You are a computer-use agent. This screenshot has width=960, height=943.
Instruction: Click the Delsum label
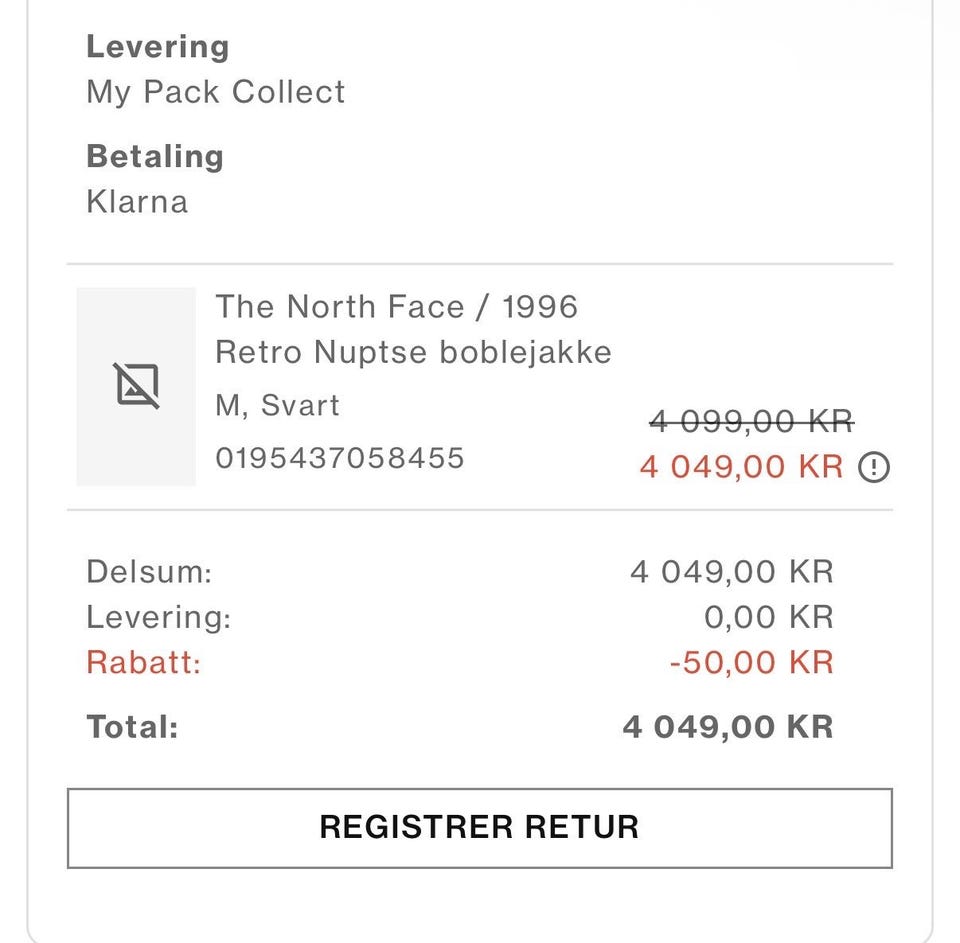click(149, 572)
